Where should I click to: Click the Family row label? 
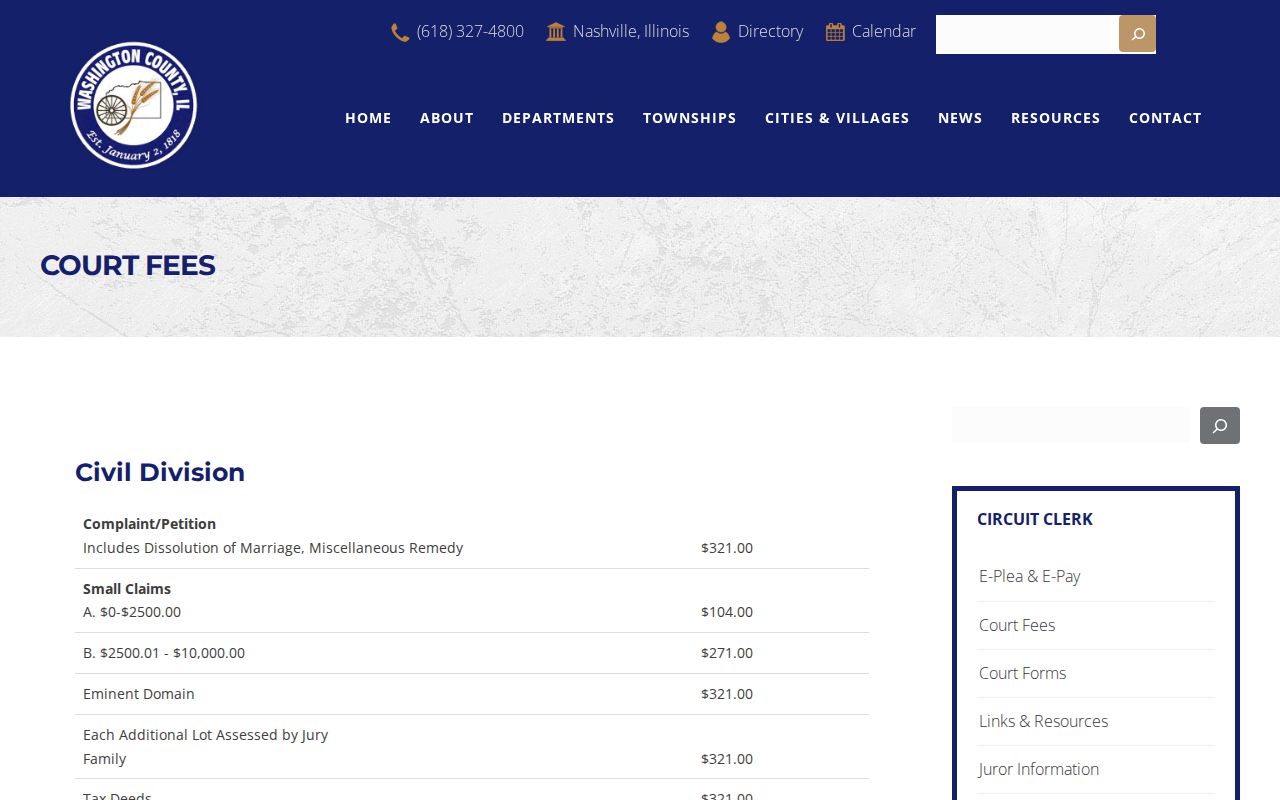[x=105, y=759]
